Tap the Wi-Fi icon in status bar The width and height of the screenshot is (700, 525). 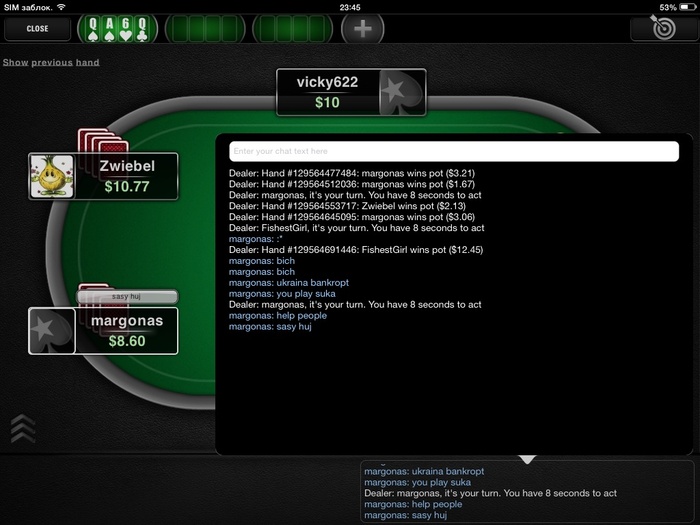tap(62, 7)
